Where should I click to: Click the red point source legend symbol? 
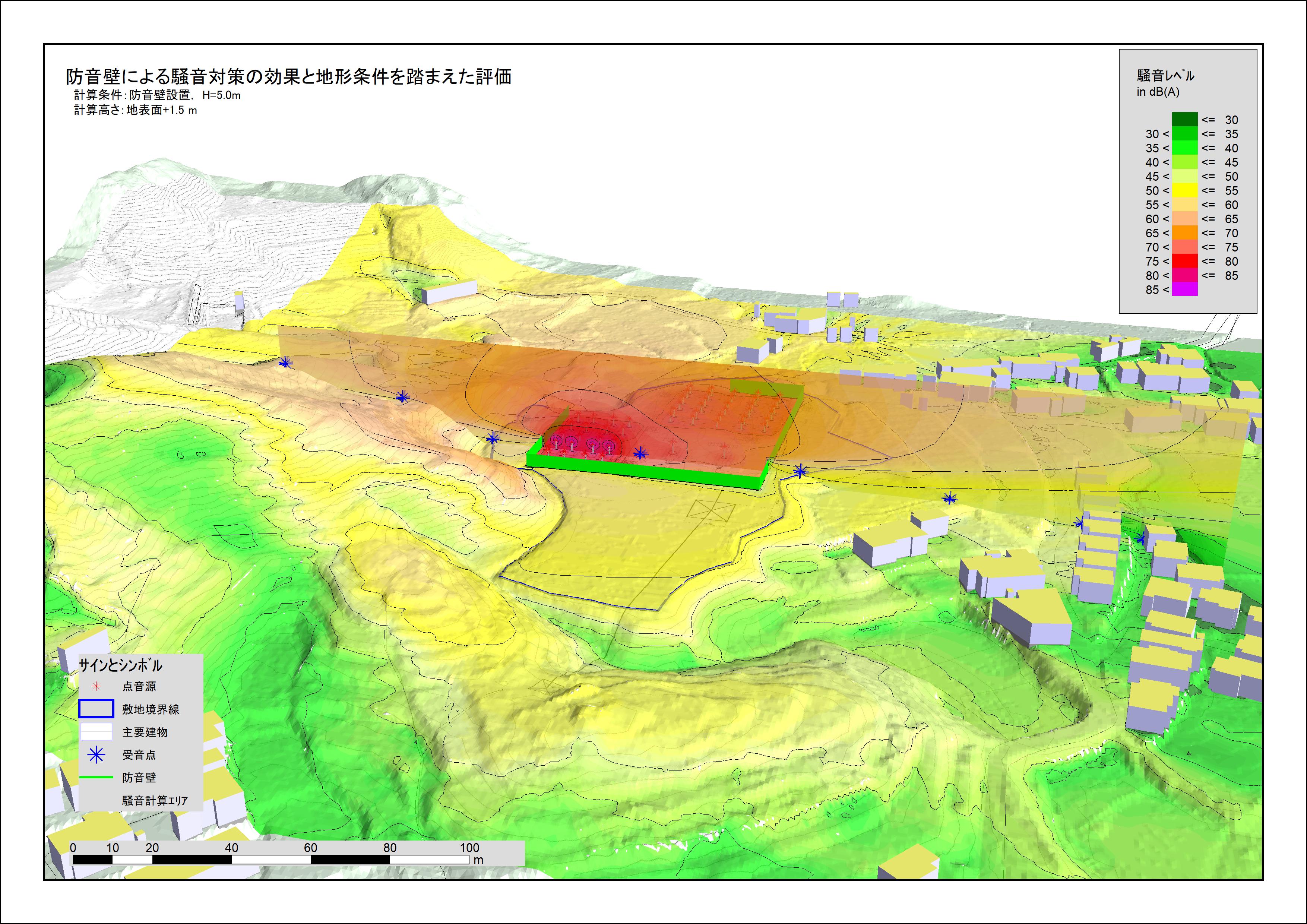tap(96, 687)
